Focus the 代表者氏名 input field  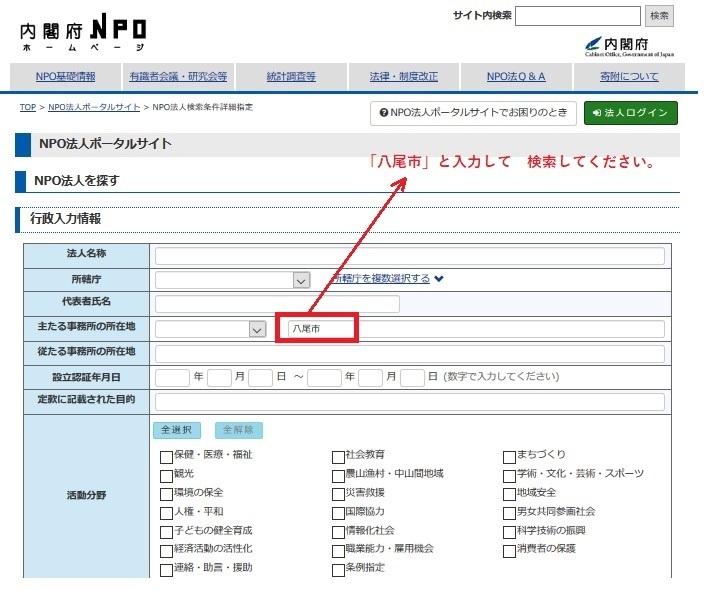[x=277, y=304]
